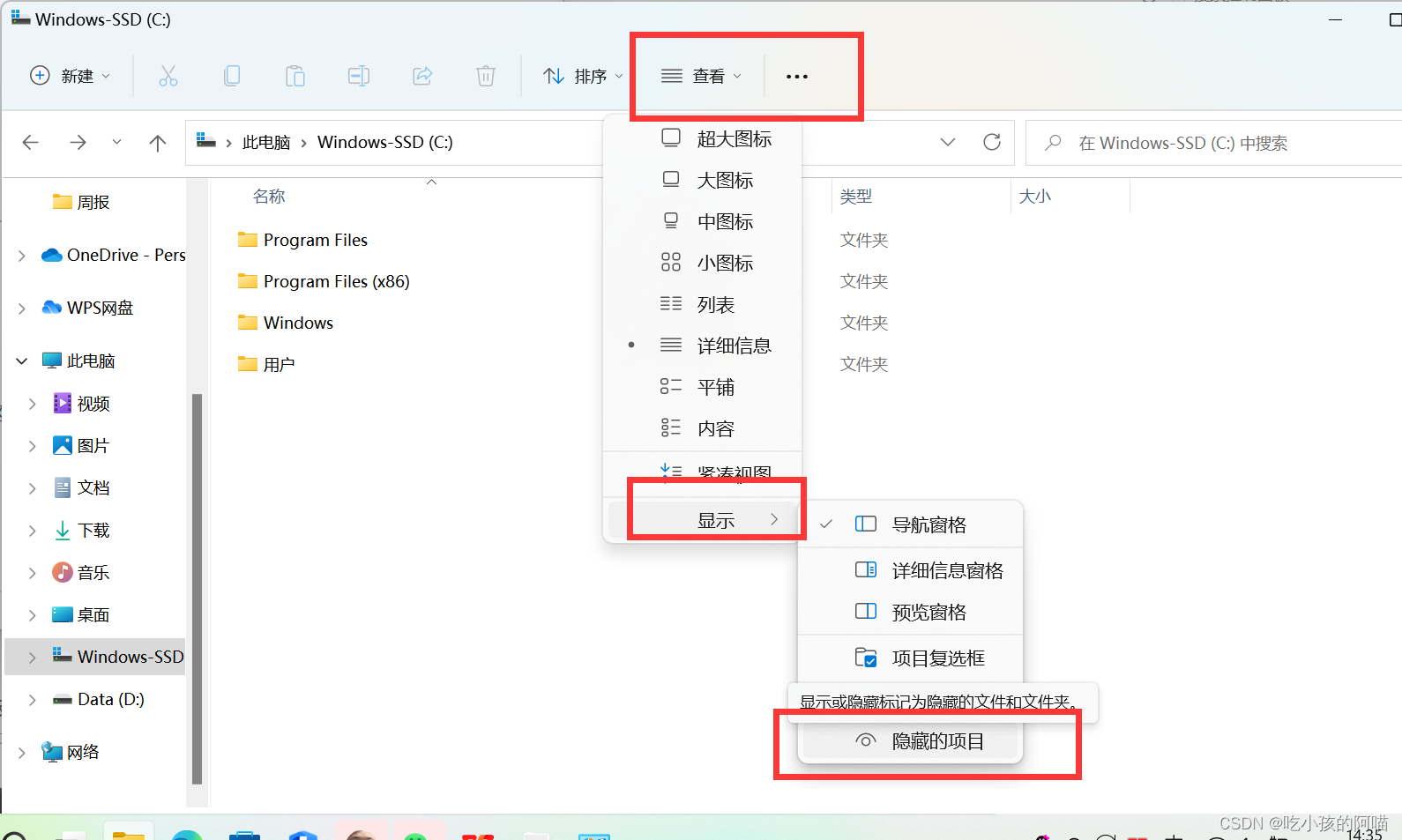Open the 查看 view menu
This screenshot has height=840, width=1402.
pyautogui.click(x=701, y=77)
